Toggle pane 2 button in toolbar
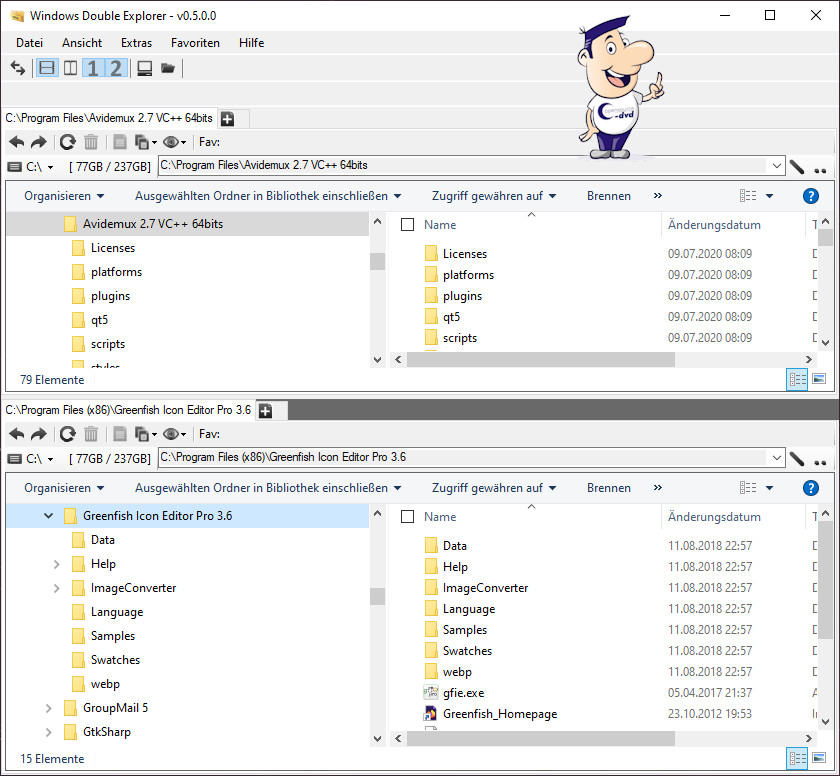Screen dimensions: 840x776 pyautogui.click(x=116, y=68)
